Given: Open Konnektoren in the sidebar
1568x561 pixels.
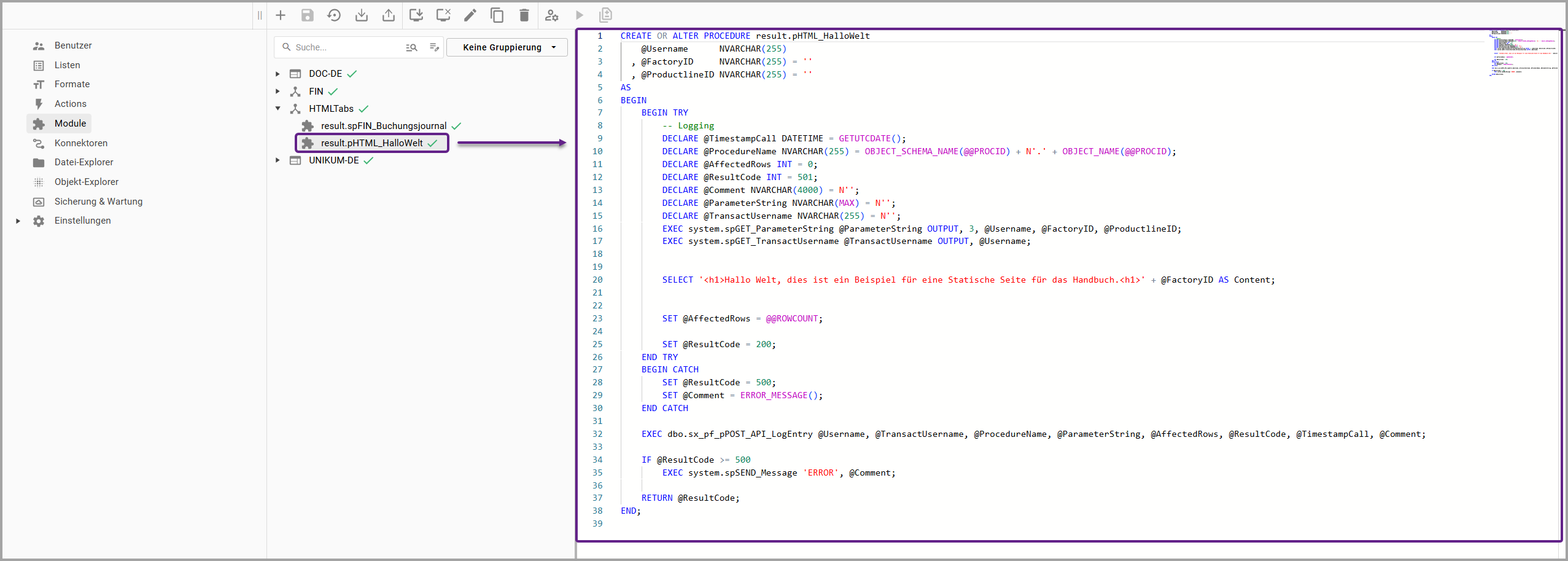Looking at the screenshot, I should click(80, 143).
